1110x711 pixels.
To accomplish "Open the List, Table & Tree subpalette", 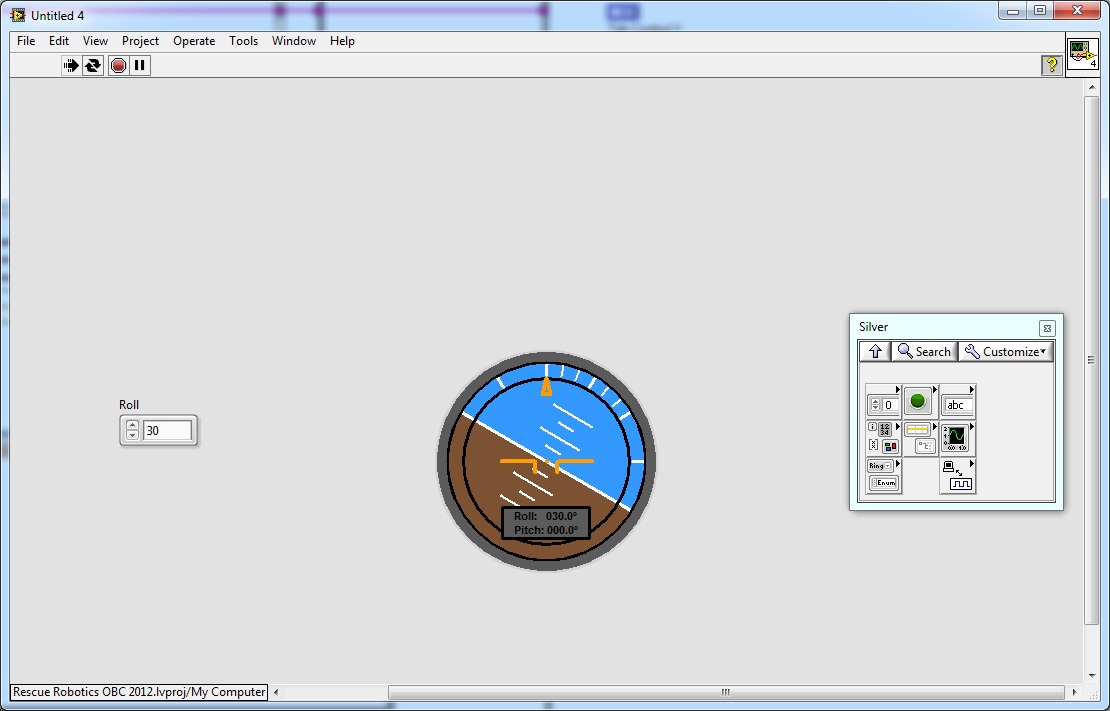I will pos(920,438).
